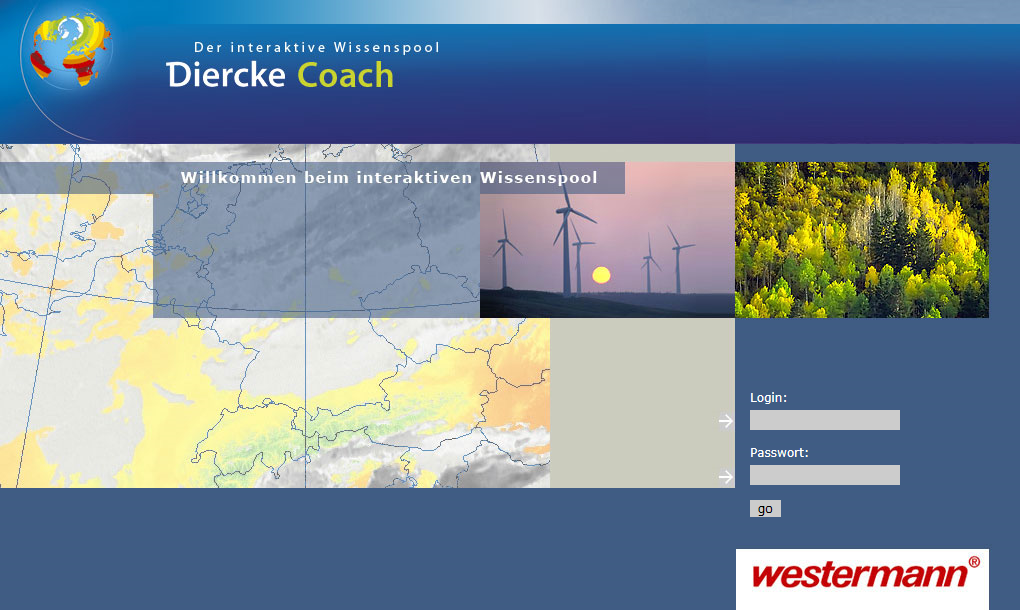
Task: Click the Diercke Coach title text
Action: (x=280, y=75)
